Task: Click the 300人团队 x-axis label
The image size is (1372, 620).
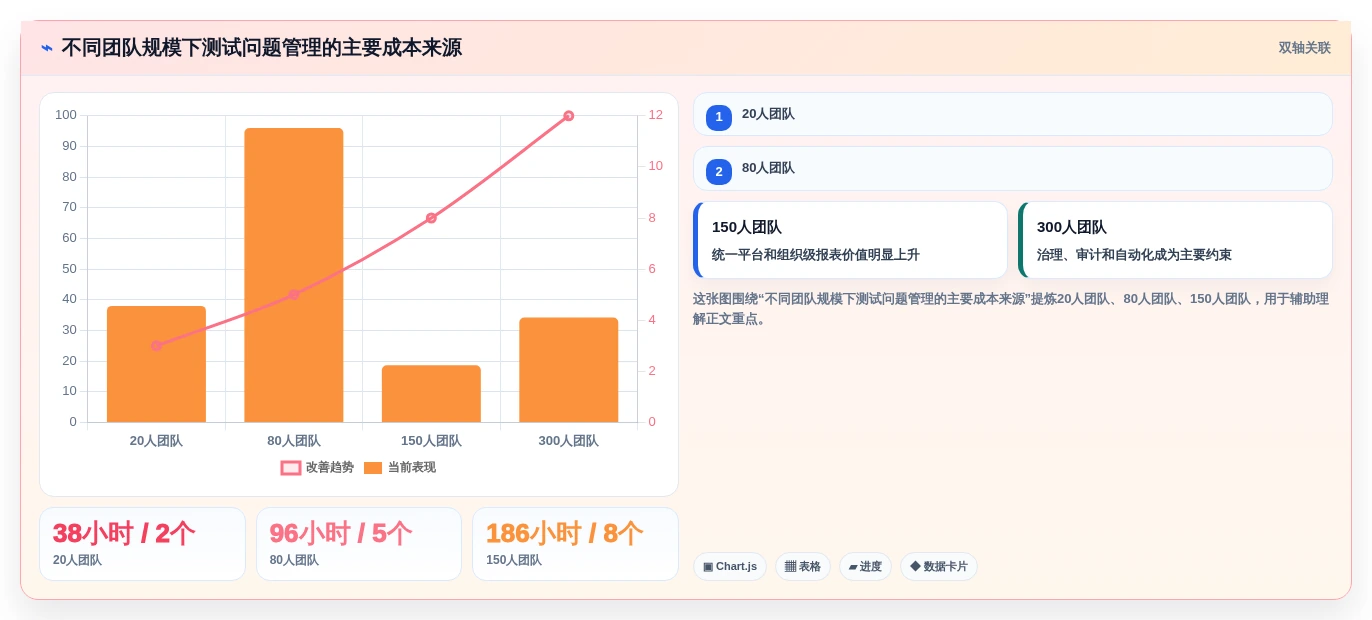Action: tap(569, 441)
